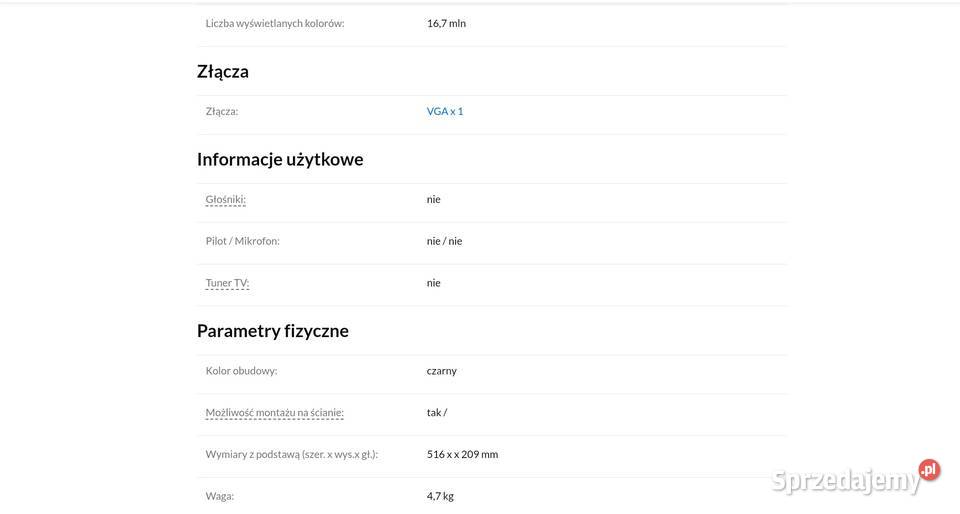Screen dimensions: 960x514
Task: Click the 4,7 kg weight value
Action: [x=440, y=496]
